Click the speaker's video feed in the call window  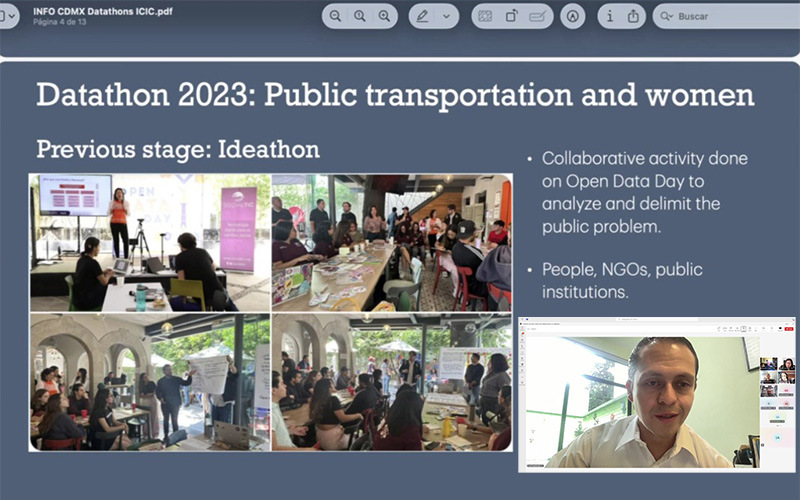tap(640, 400)
